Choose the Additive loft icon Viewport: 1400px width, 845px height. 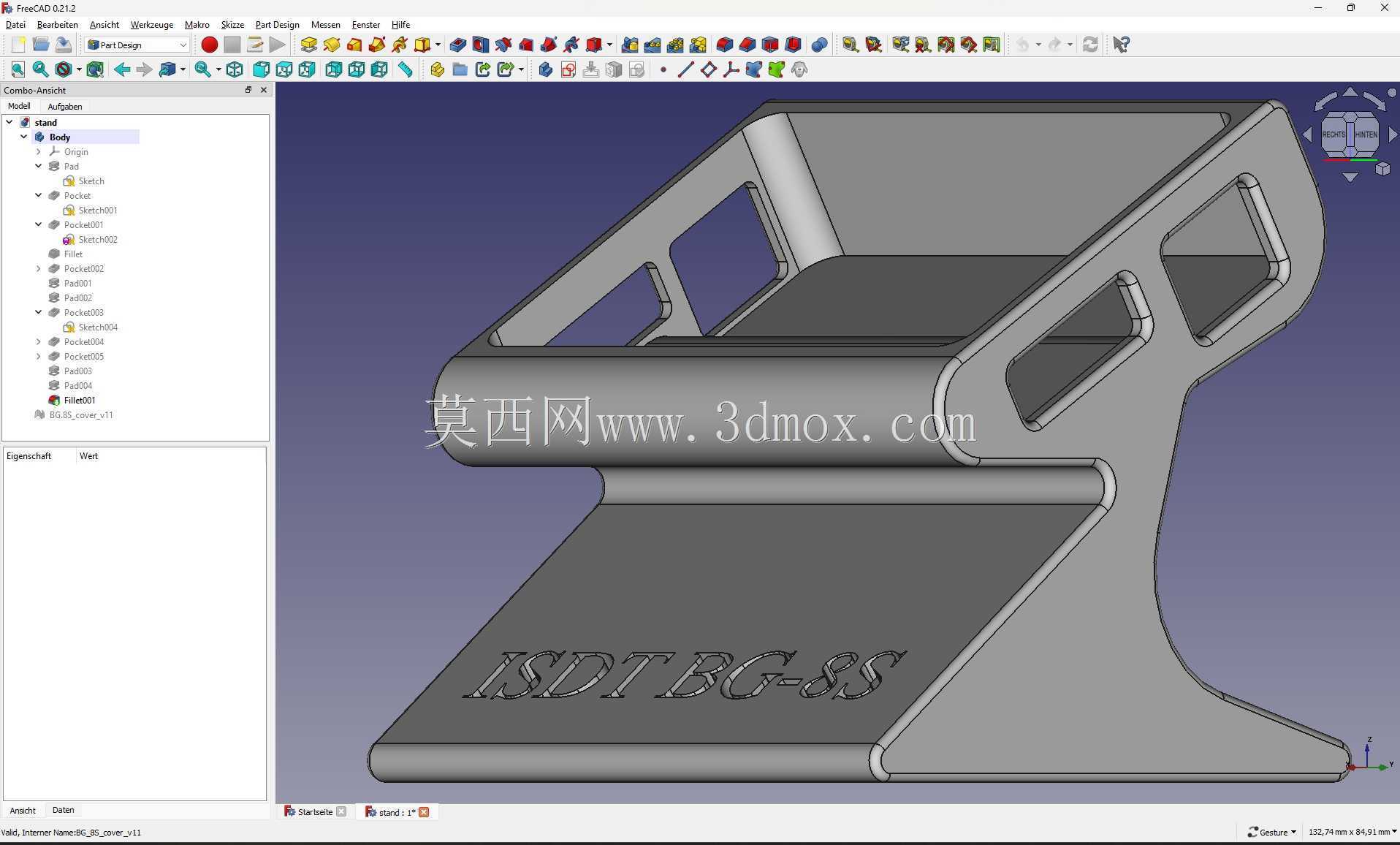(x=354, y=45)
